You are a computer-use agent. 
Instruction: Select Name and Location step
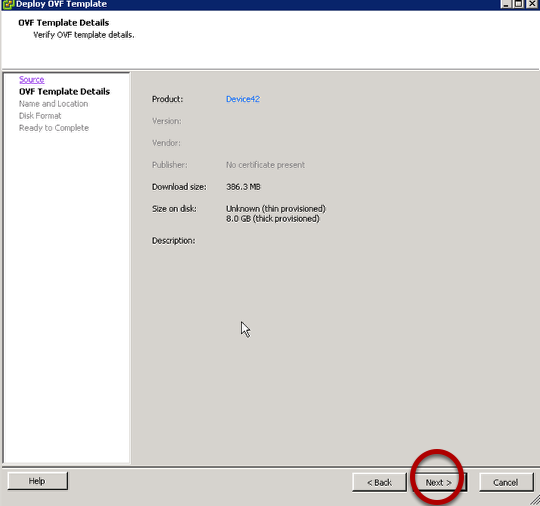pyautogui.click(x=53, y=104)
